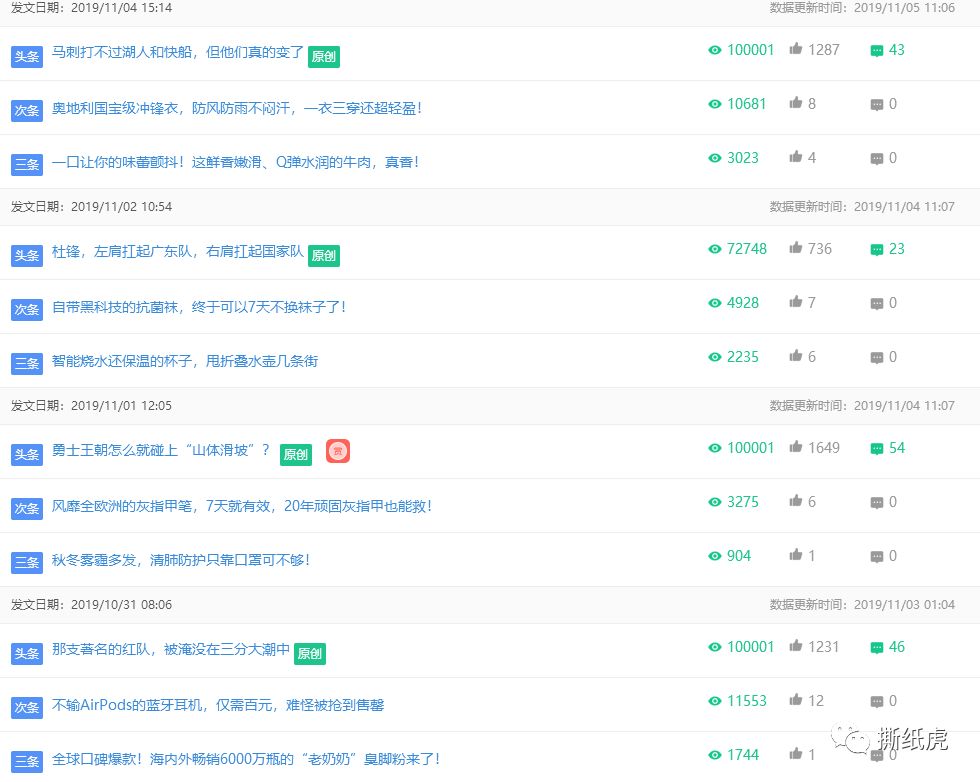Open the article 勇士王朝怎么就碰上山体滑坡

pos(160,451)
